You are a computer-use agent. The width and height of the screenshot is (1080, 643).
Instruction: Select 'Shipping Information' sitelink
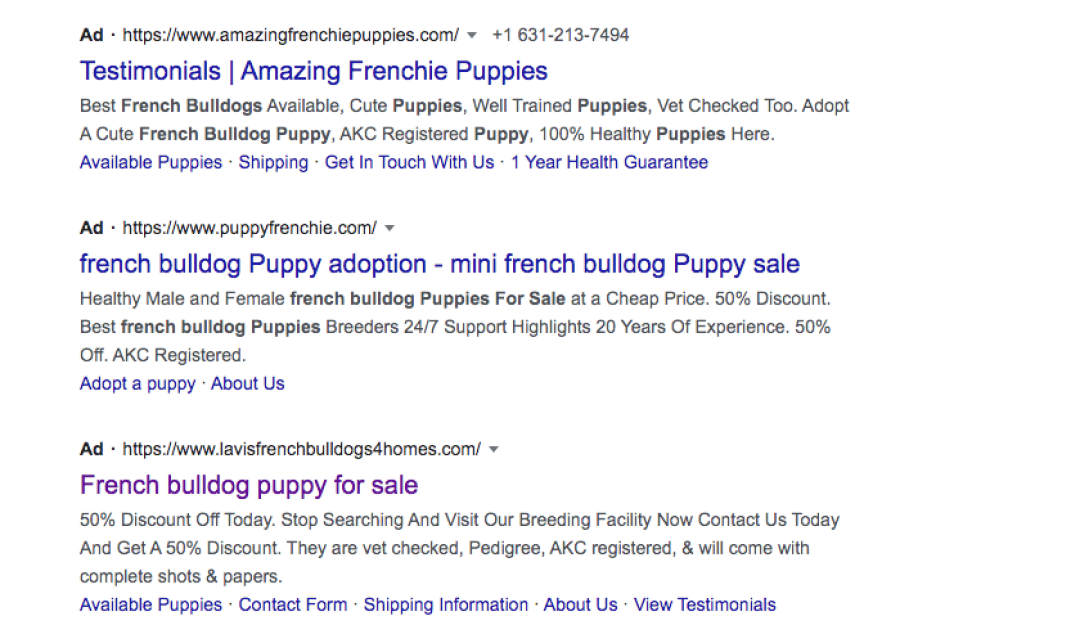point(446,605)
